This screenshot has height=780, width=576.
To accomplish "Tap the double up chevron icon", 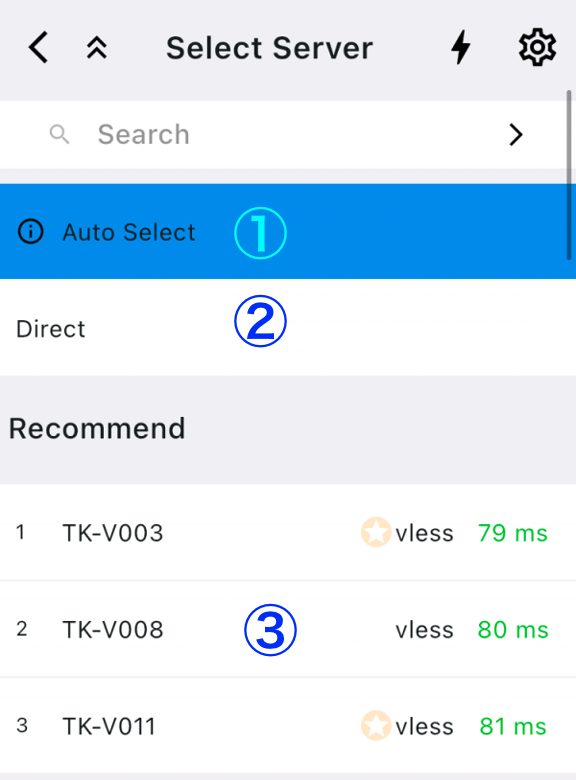I will (x=96, y=48).
